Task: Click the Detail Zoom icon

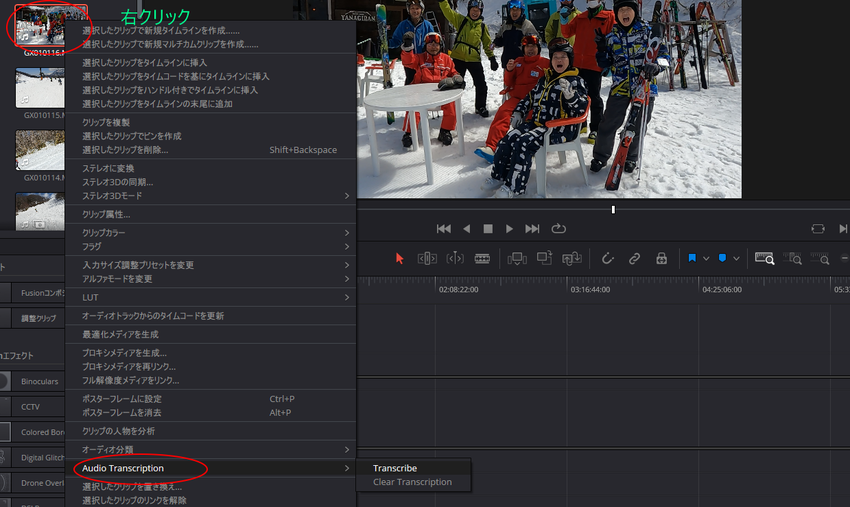Action: 793,258
